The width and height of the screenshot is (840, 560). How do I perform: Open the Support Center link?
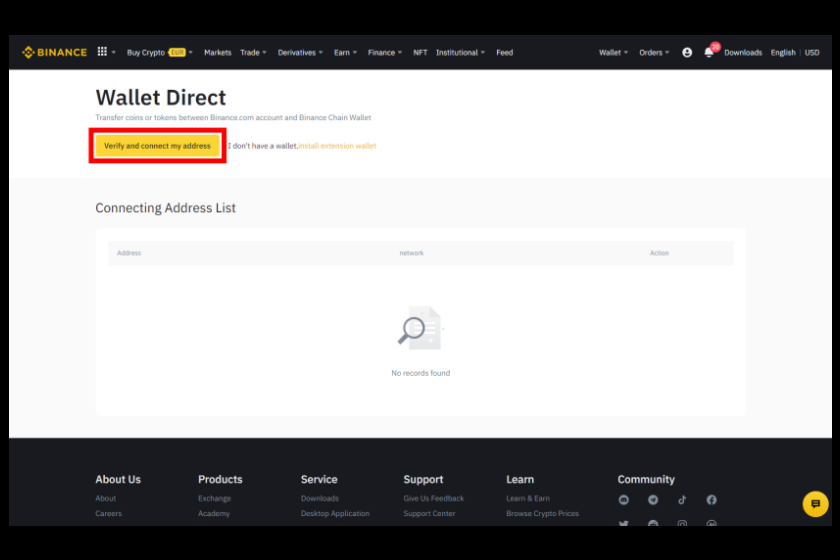click(x=429, y=513)
